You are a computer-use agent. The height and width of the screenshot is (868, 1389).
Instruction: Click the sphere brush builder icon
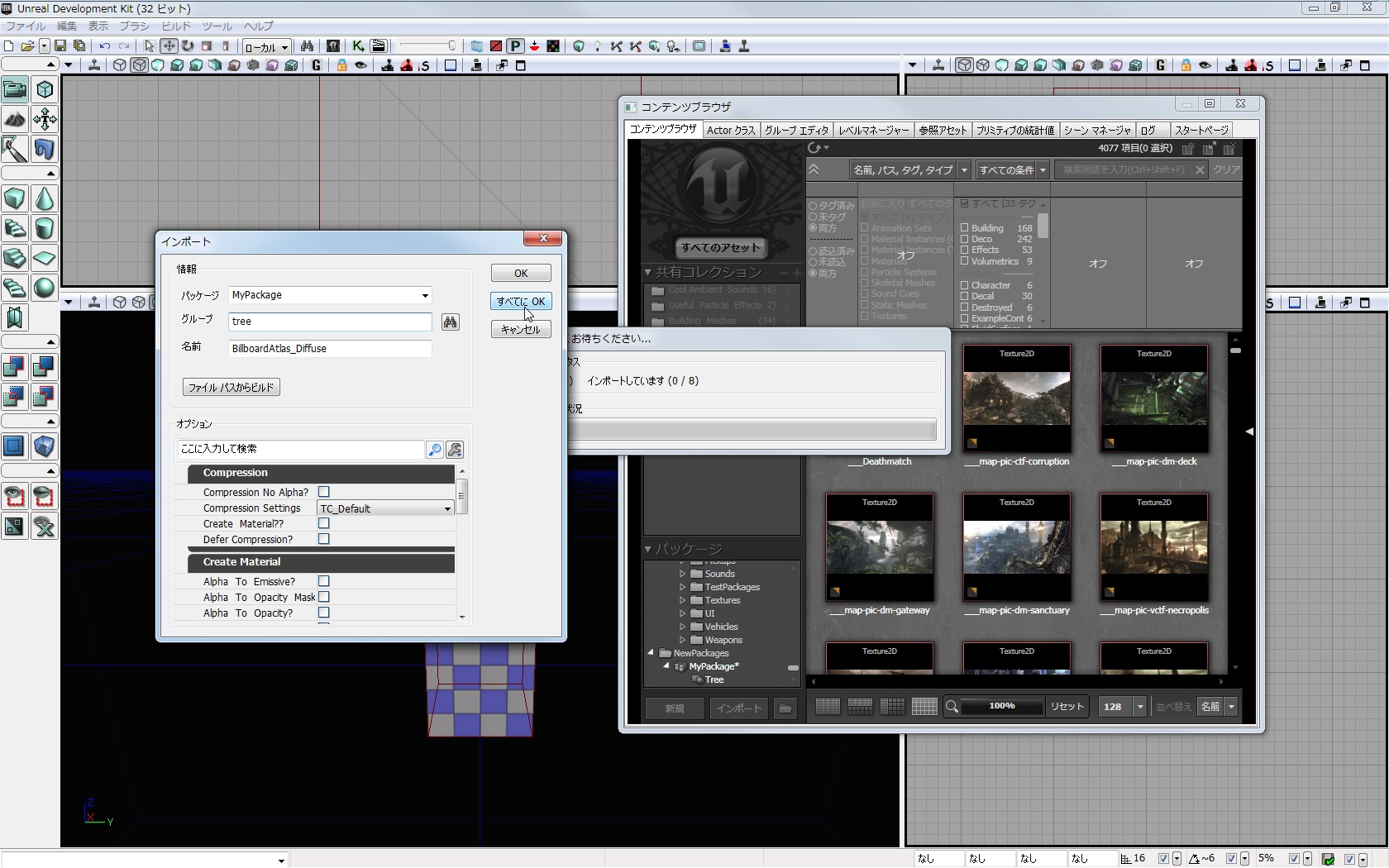click(x=44, y=288)
